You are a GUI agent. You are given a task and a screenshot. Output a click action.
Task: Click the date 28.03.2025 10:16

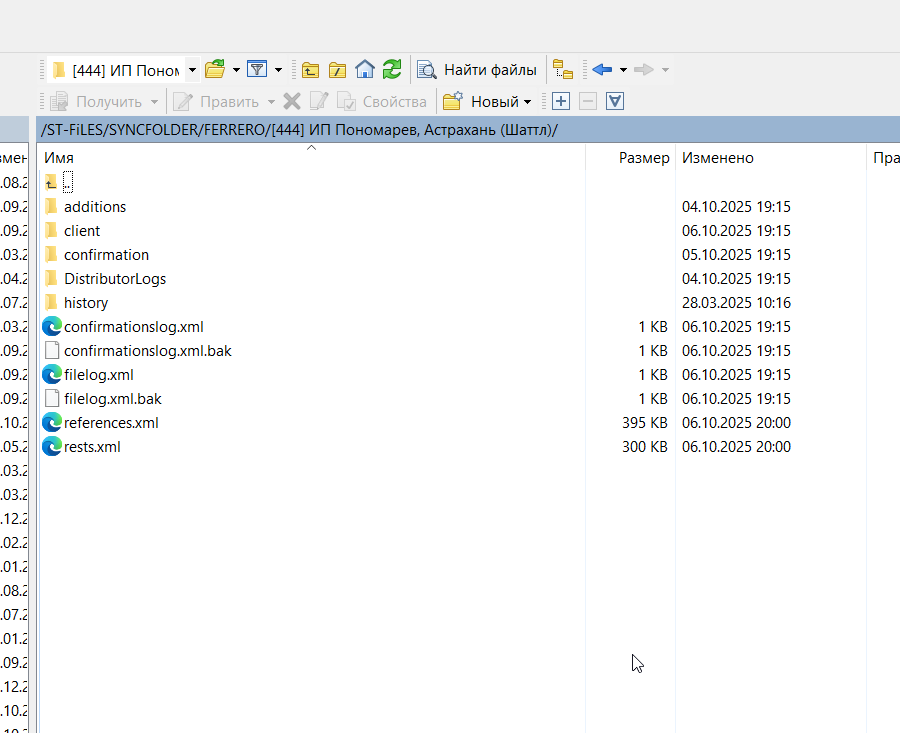click(x=736, y=302)
